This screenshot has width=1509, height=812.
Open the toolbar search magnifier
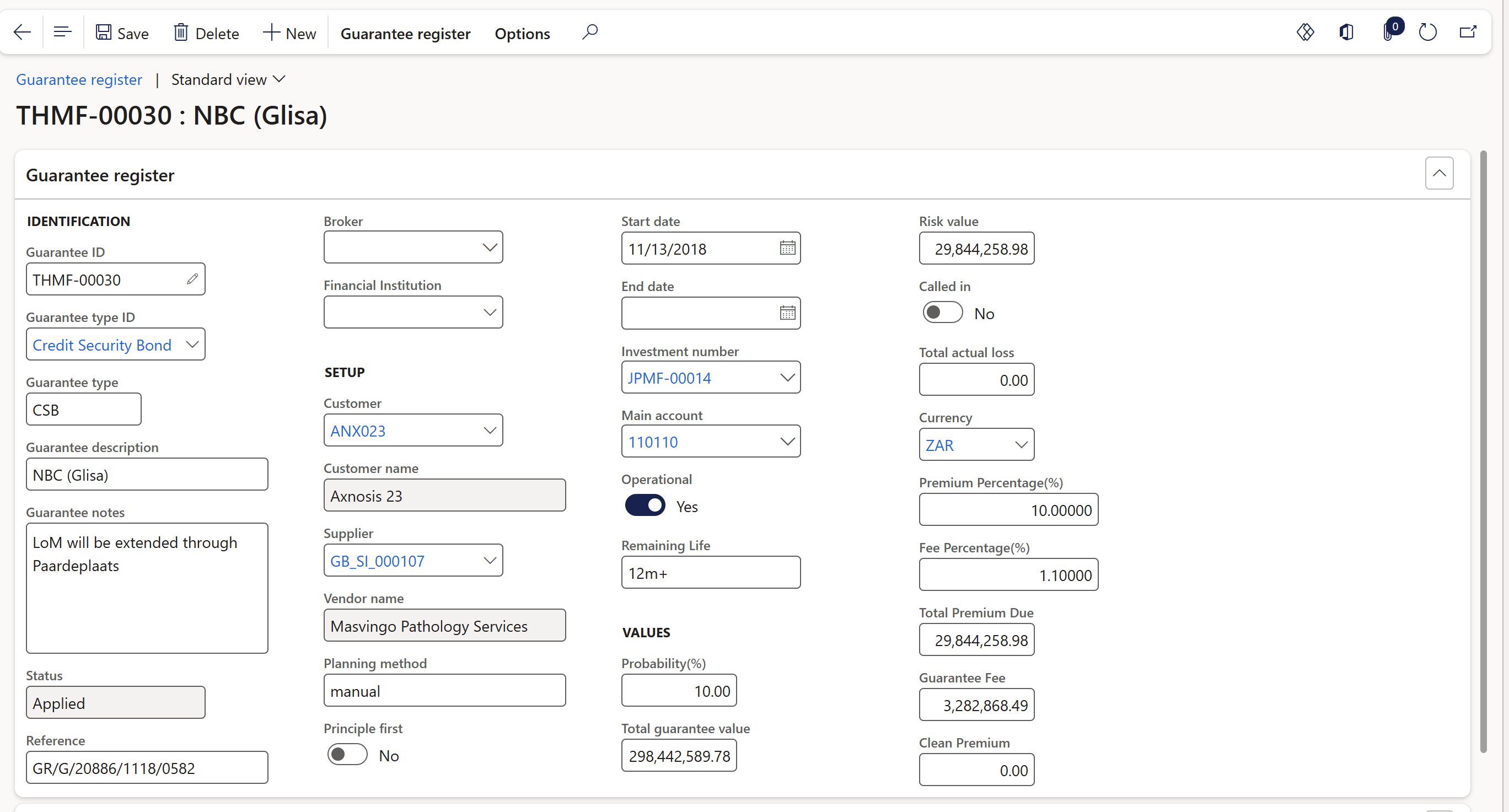[x=589, y=32]
